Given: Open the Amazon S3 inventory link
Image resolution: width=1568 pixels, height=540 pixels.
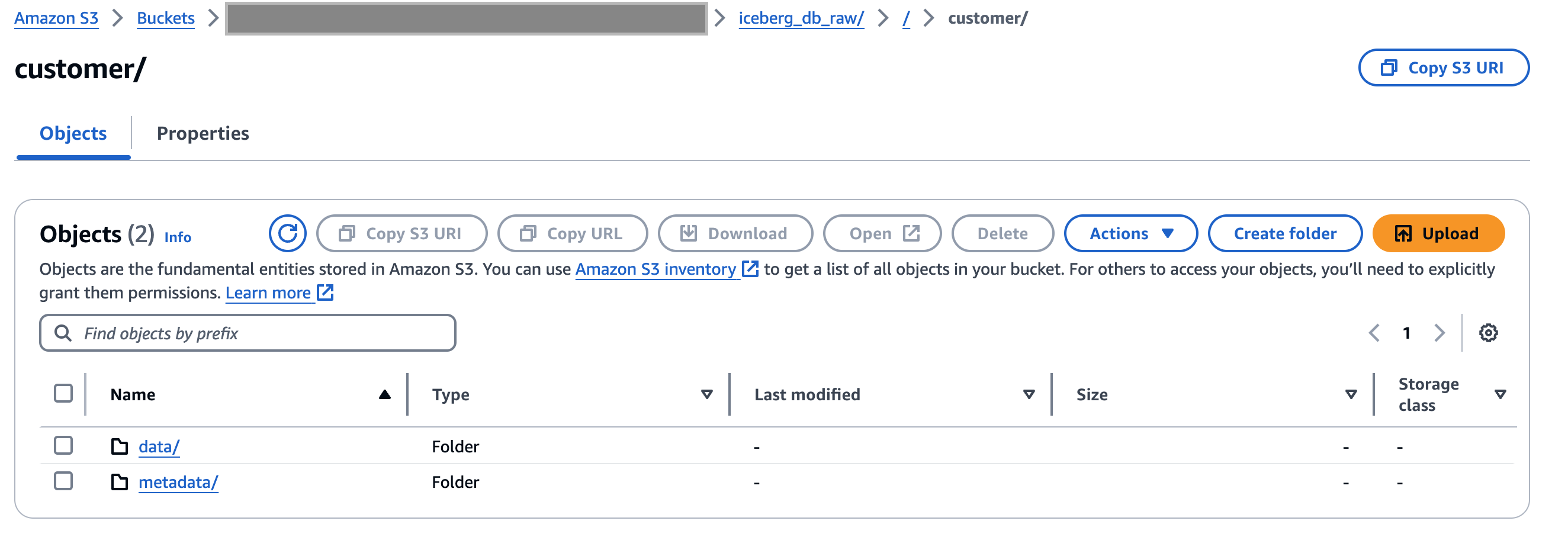Looking at the screenshot, I should 656,269.
